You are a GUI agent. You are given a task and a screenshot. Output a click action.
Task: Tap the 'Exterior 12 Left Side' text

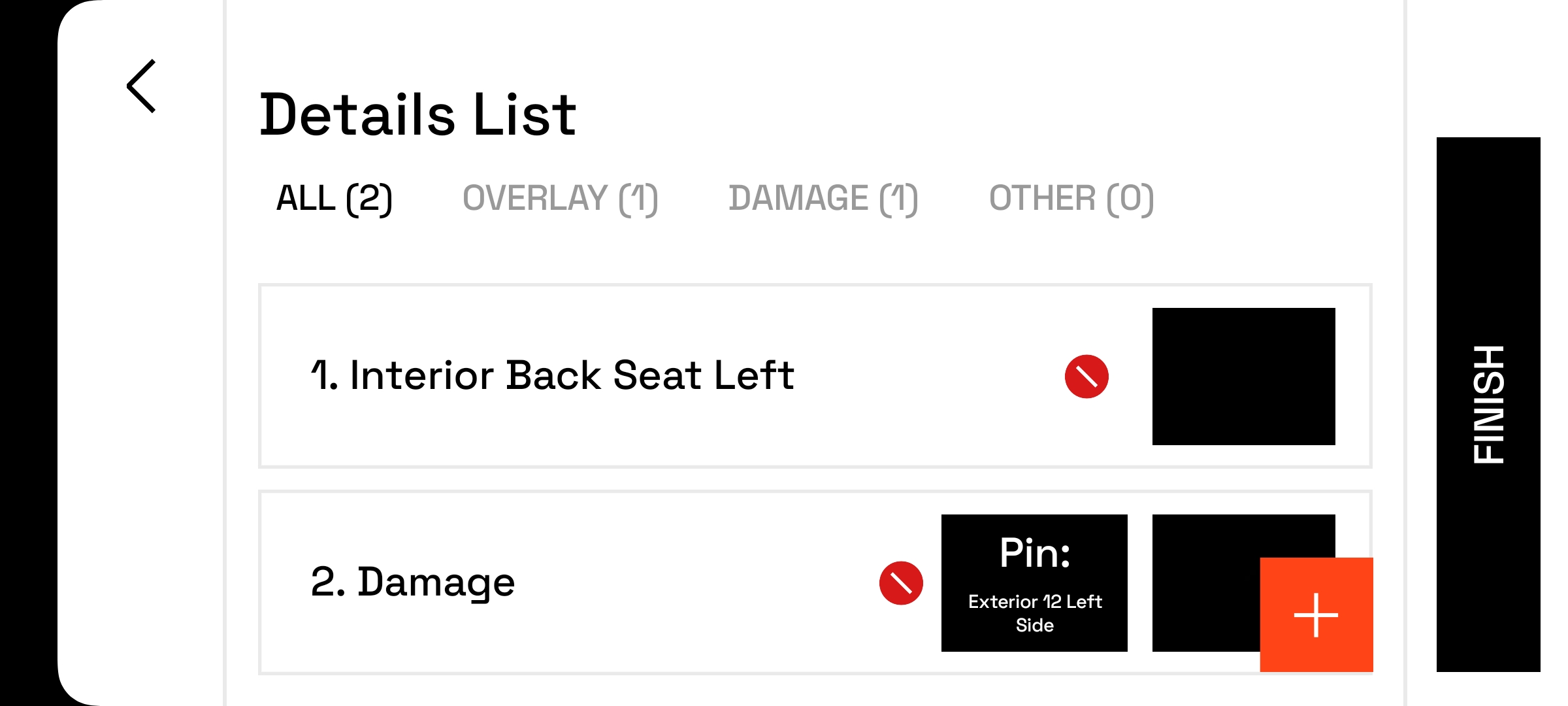coord(1034,613)
